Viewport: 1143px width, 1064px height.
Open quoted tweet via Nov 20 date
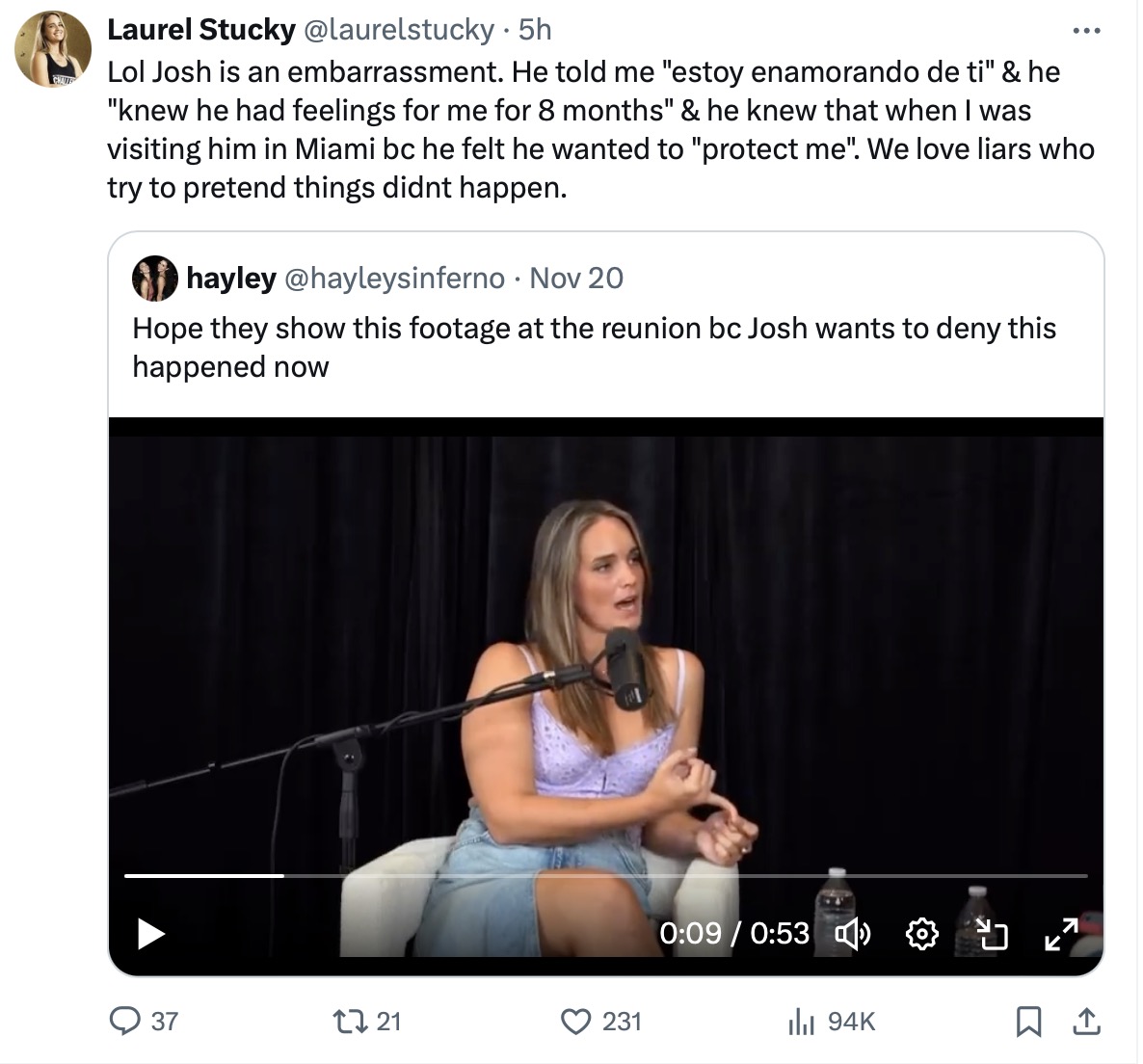576,279
